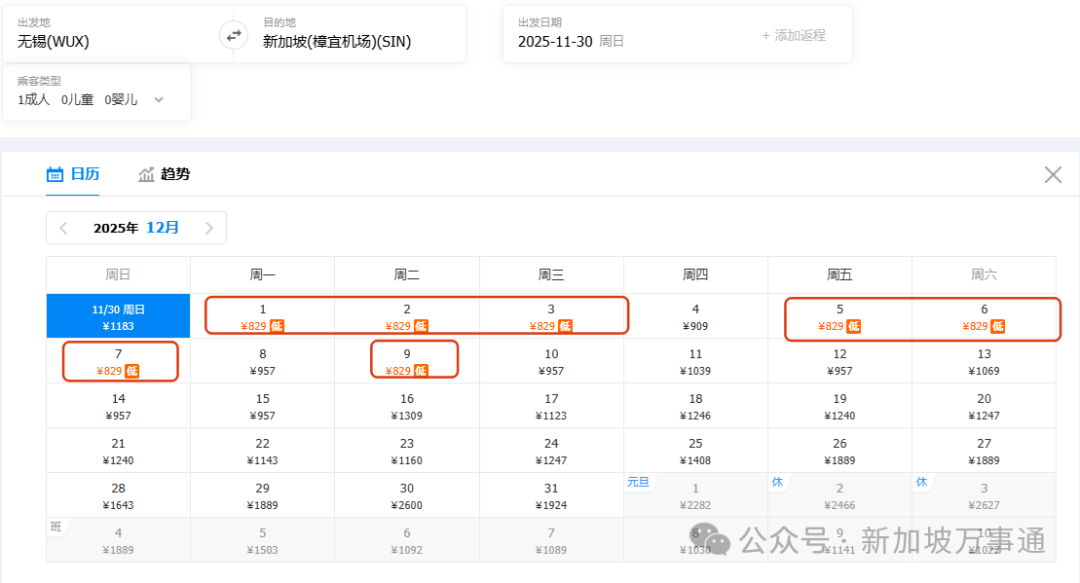Select December 20 priced ¥1247
Screen dimensions: 1080x583
[984, 406]
